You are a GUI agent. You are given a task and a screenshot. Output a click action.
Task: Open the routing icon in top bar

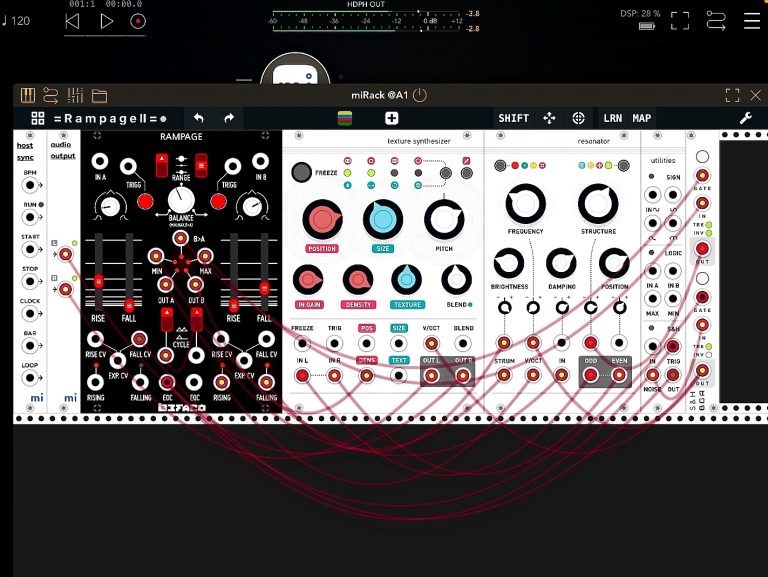pyautogui.click(x=716, y=21)
